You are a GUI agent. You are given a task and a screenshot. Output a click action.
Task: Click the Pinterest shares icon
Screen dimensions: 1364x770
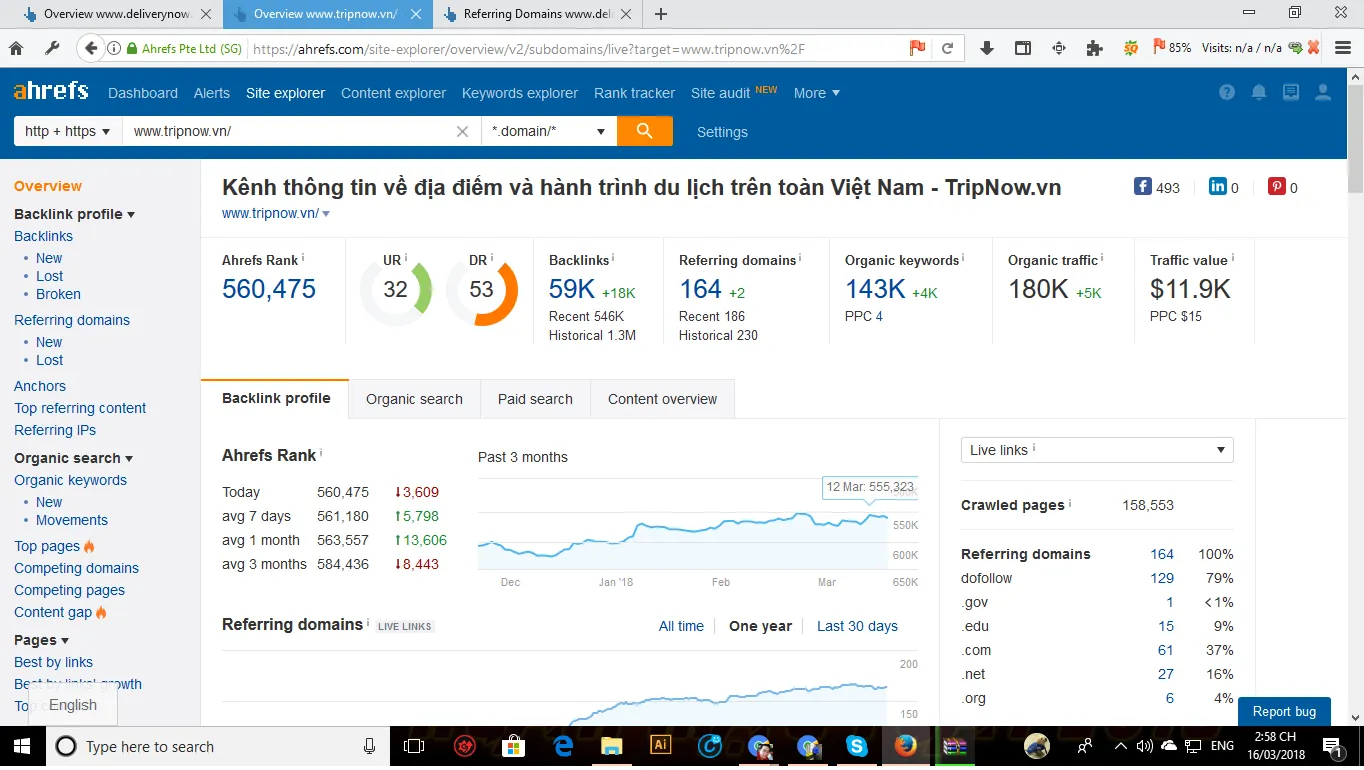pyautogui.click(x=1276, y=187)
